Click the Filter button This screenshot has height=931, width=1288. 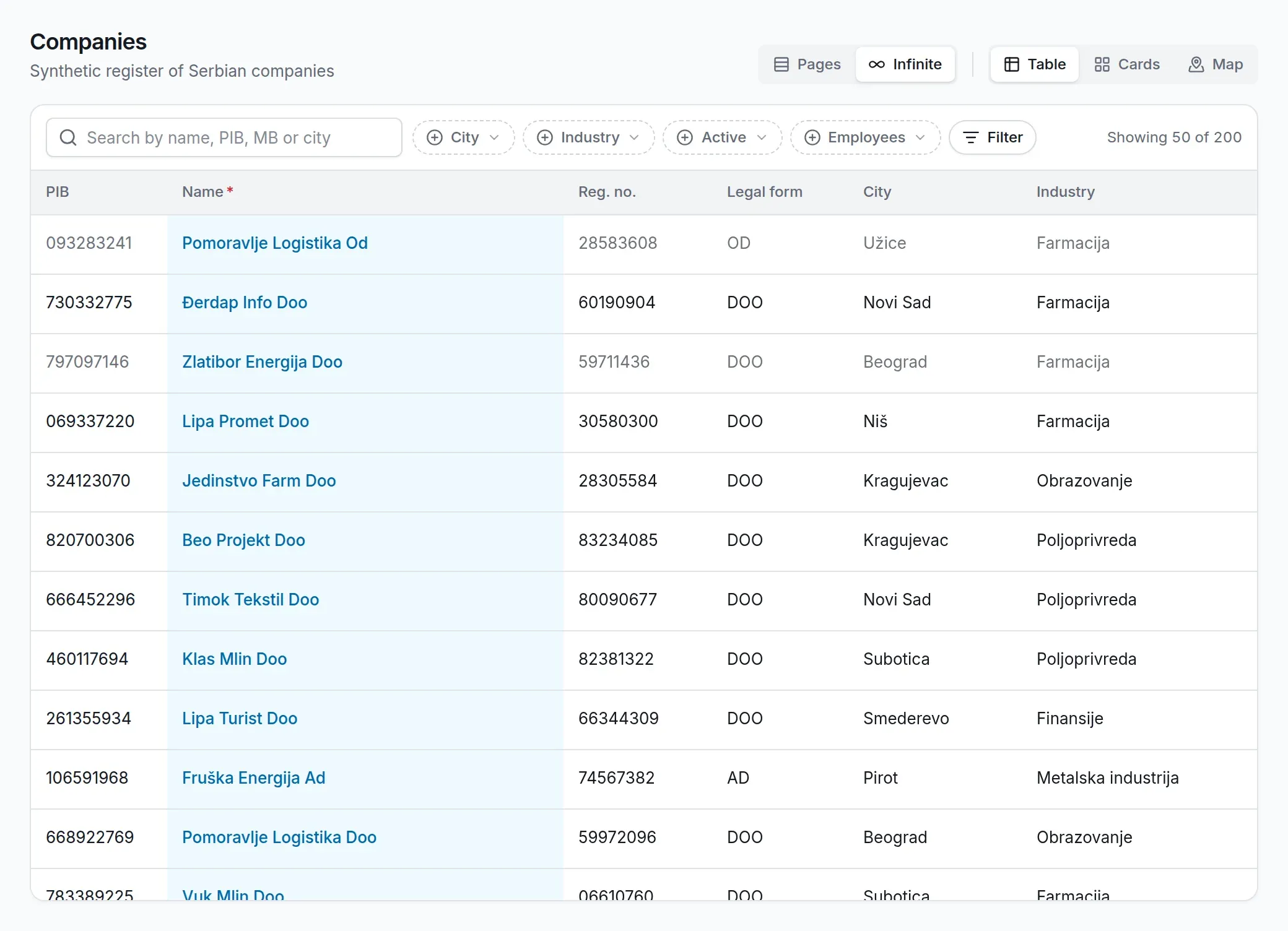click(993, 137)
